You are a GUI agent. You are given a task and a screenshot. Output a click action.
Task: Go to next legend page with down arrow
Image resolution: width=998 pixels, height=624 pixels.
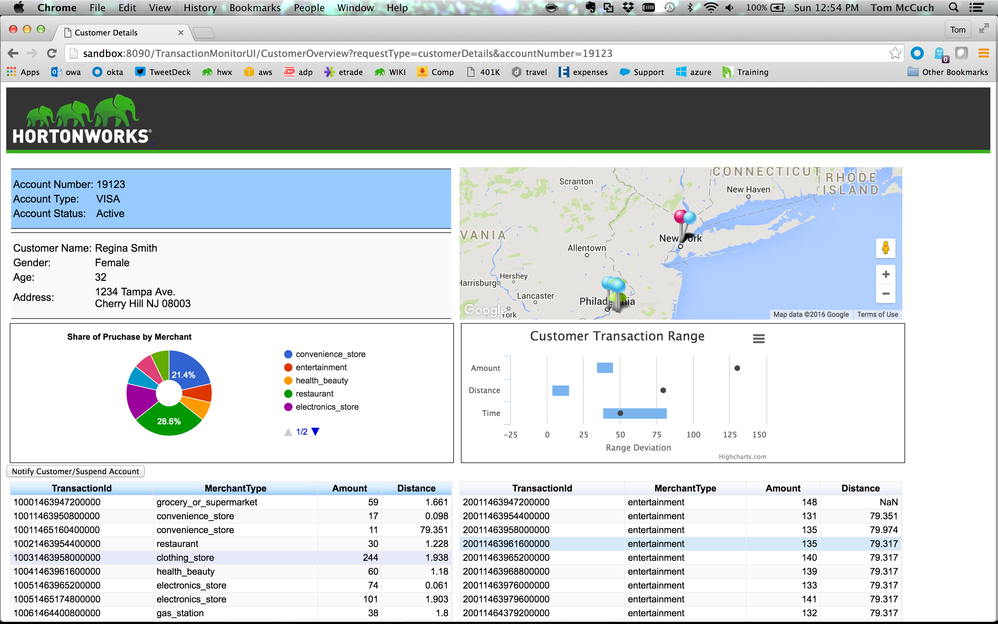click(x=316, y=432)
